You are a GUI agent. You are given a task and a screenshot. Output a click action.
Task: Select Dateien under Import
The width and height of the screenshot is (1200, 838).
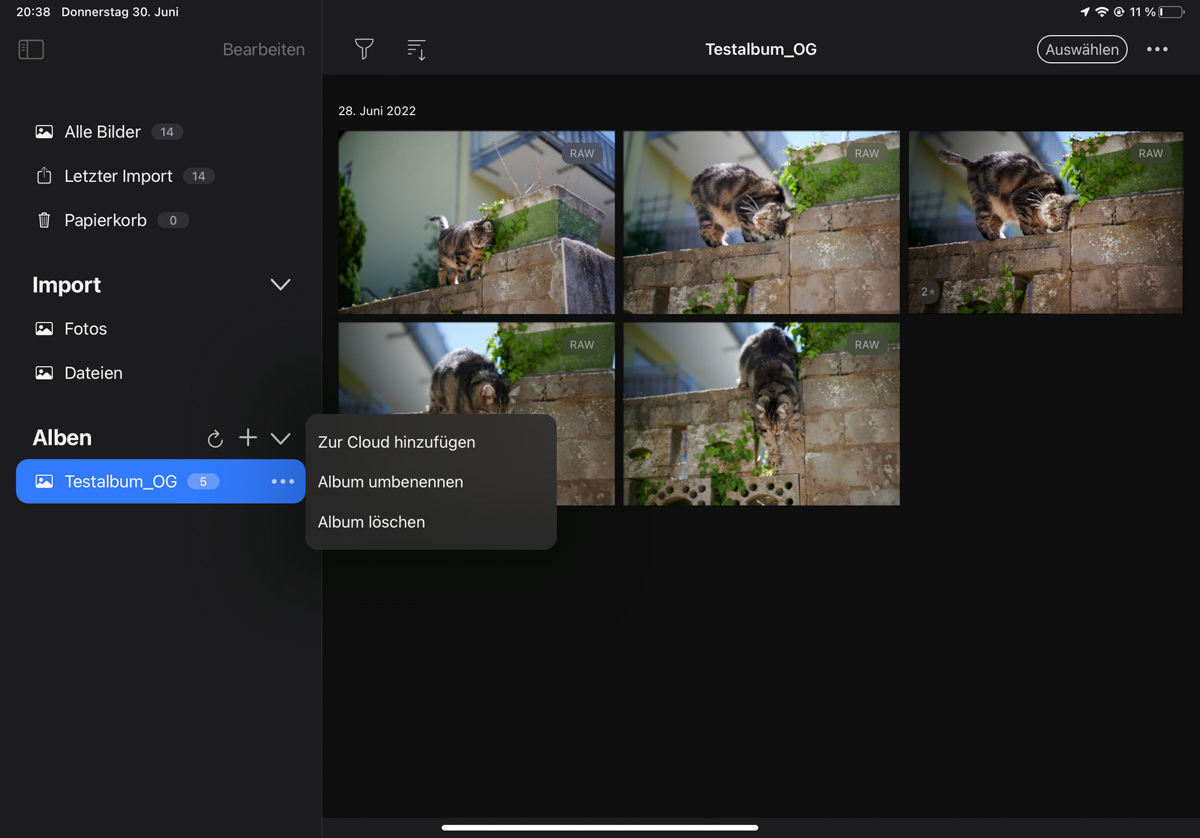pos(93,373)
